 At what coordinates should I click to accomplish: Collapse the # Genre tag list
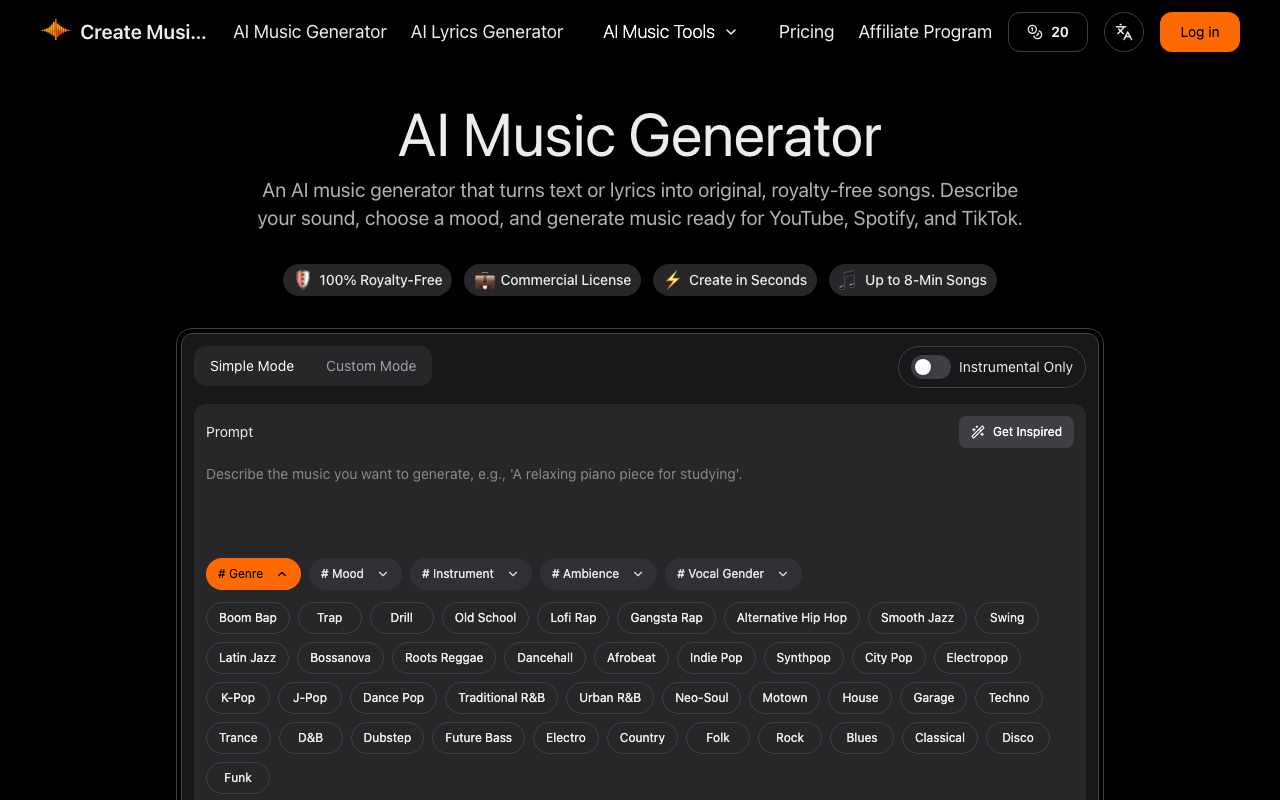(x=253, y=574)
